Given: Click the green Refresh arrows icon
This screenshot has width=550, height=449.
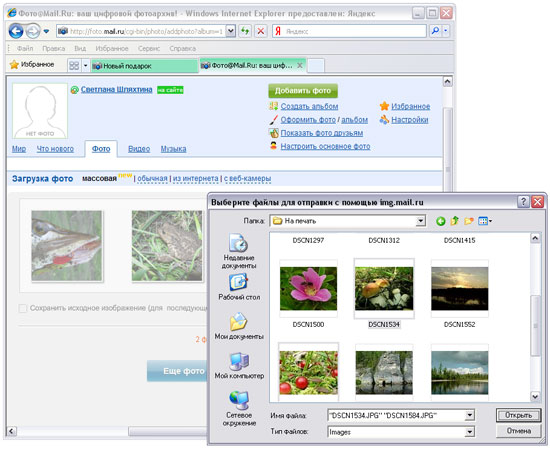Looking at the screenshot, I should tap(245, 32).
